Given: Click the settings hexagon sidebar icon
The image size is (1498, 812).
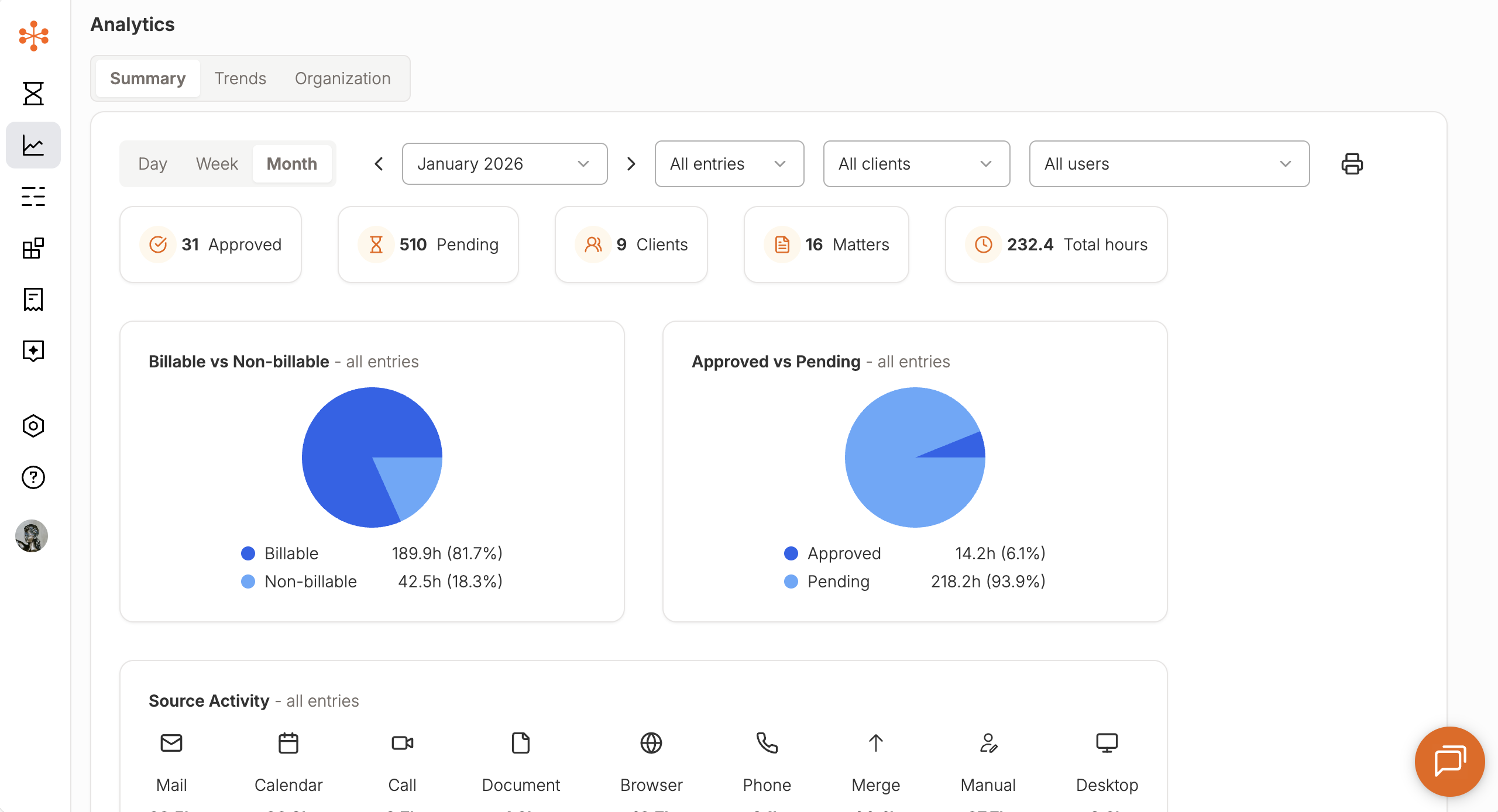Looking at the screenshot, I should [33, 426].
